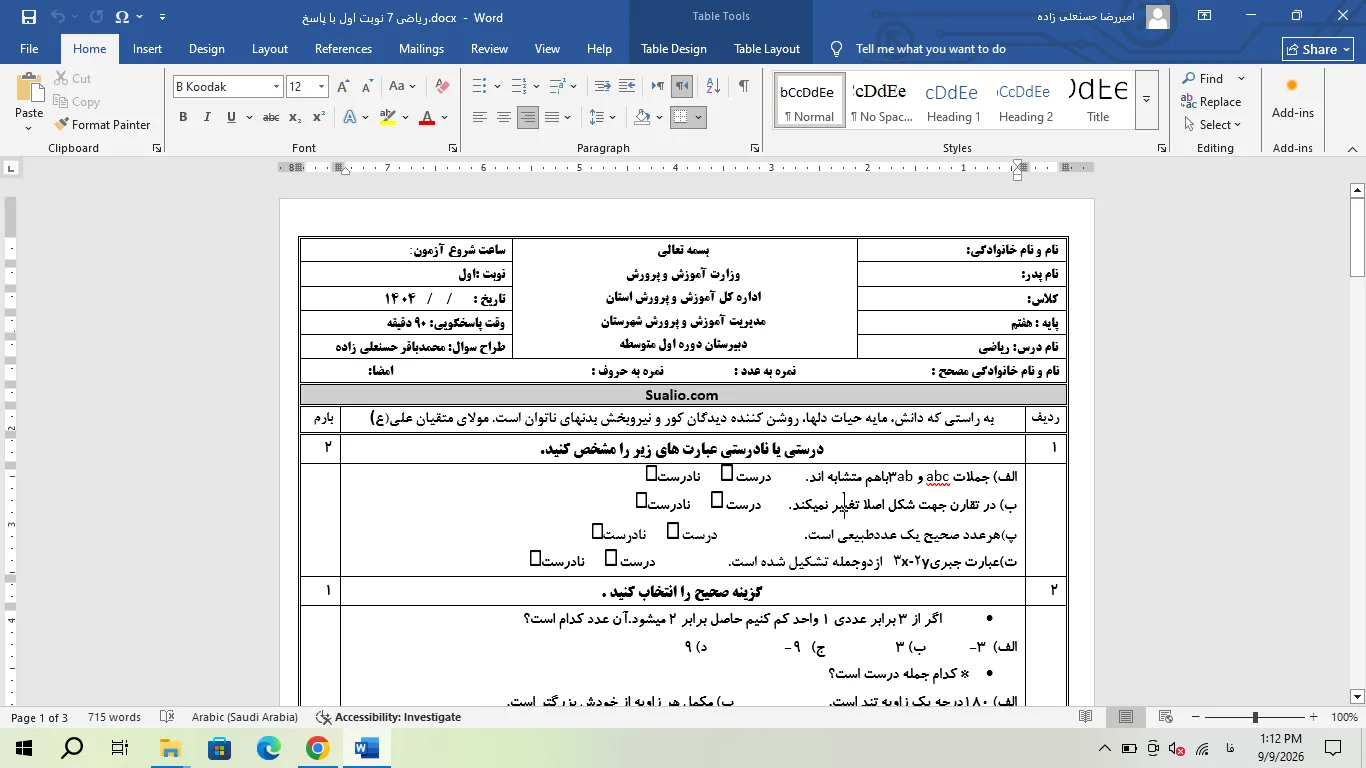The image size is (1366, 768).
Task: Open the Font name combo box
Action: click(x=228, y=87)
